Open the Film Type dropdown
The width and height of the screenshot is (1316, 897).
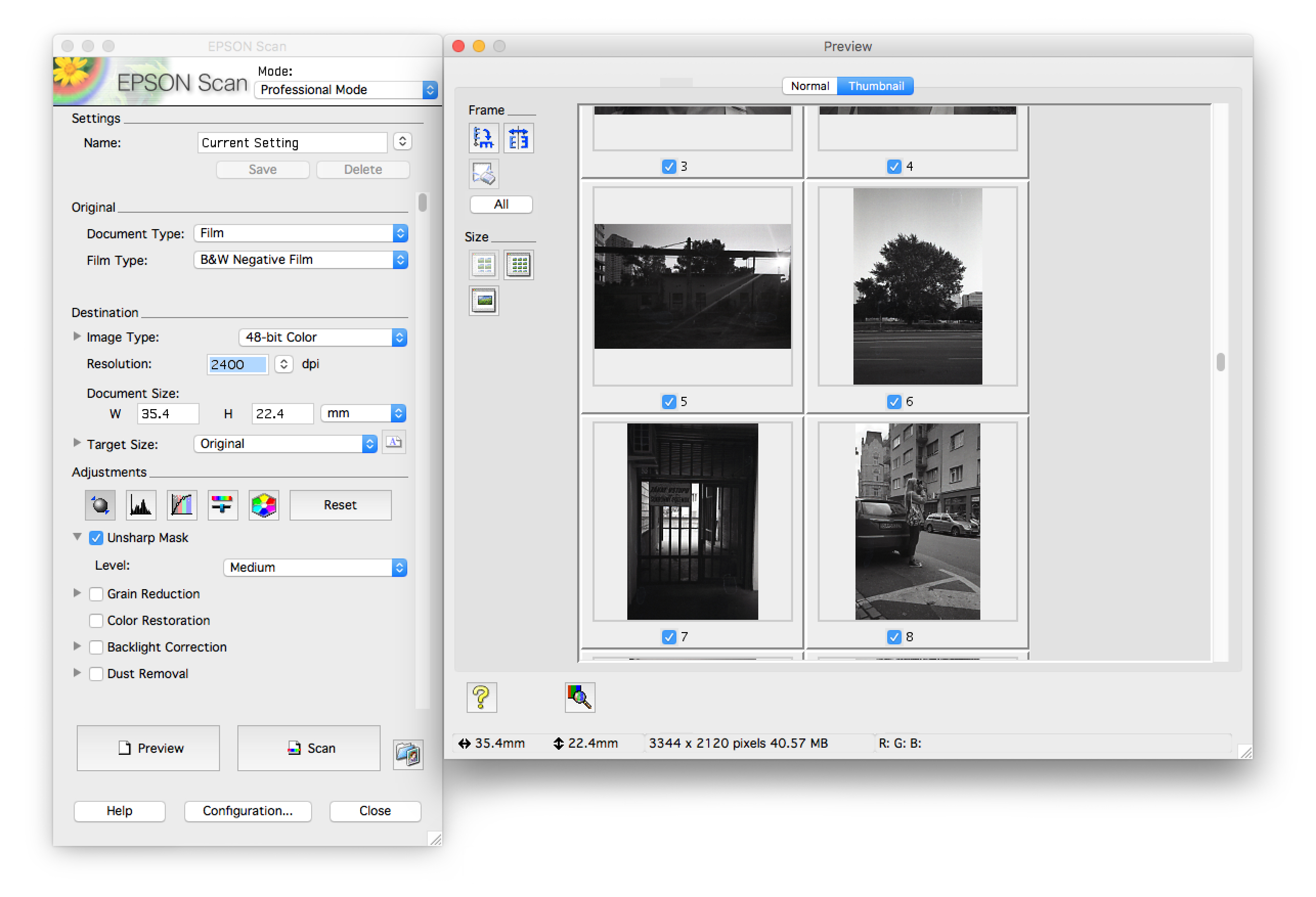tap(301, 260)
